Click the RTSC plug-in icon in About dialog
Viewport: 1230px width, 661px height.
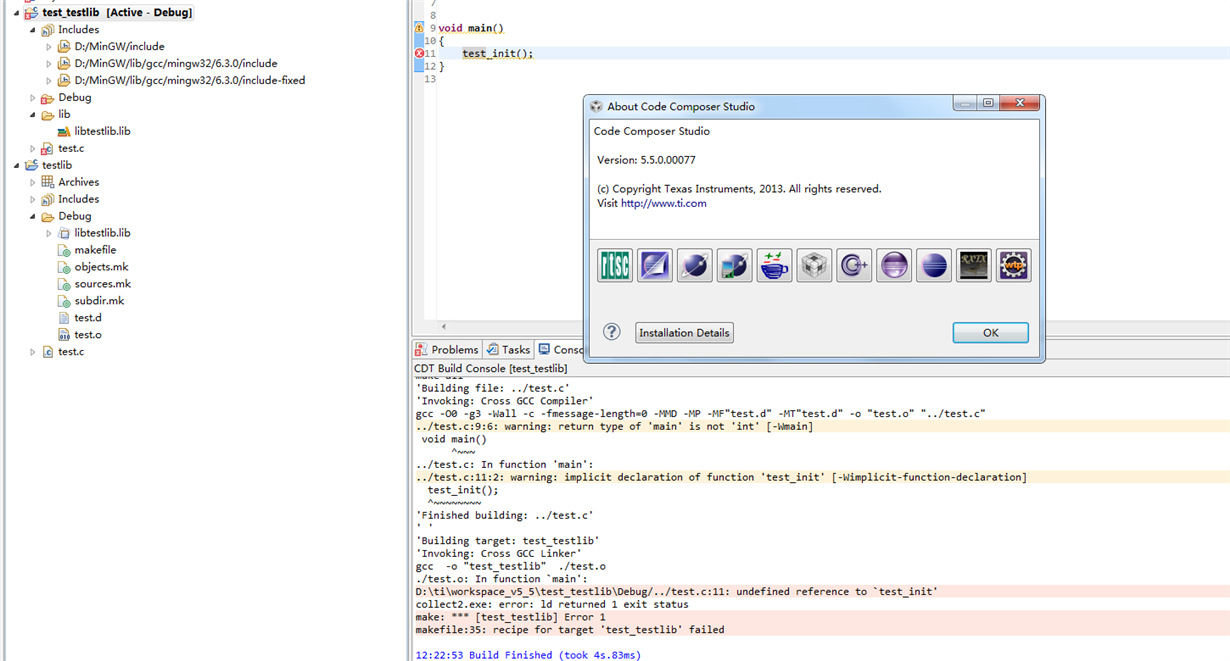(x=615, y=265)
